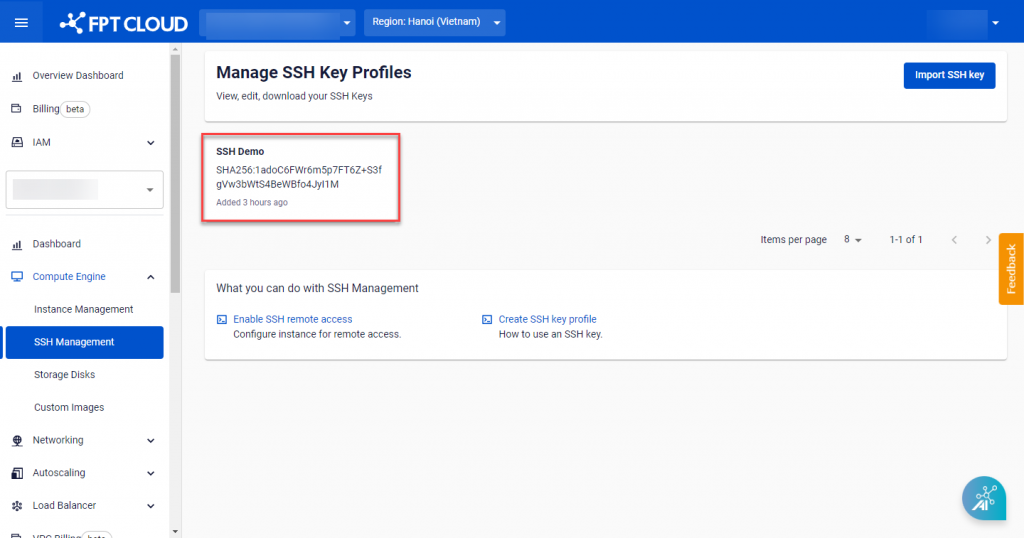Open the Region Hanoi (Vietnam) dropdown
Image resolution: width=1024 pixels, height=538 pixels.
(x=434, y=22)
